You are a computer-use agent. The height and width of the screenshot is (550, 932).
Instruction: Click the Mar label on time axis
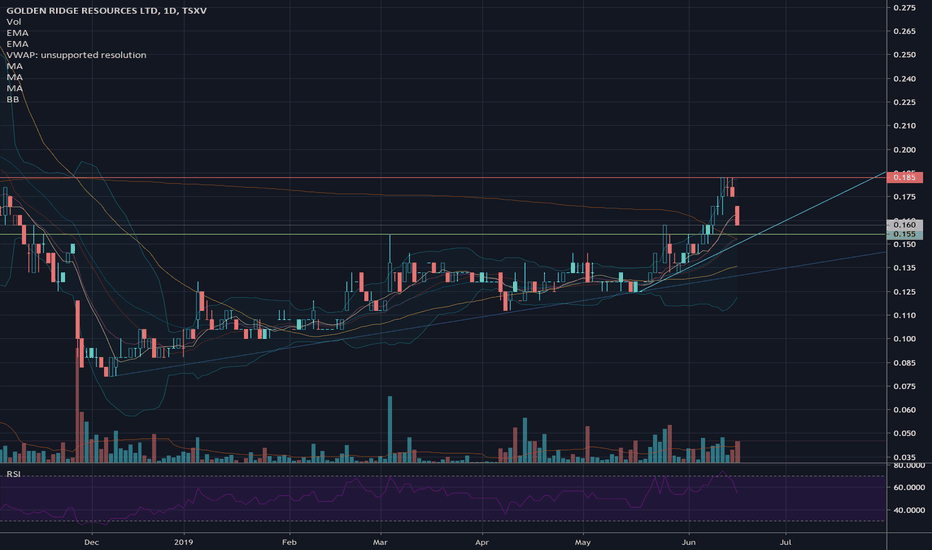(380, 542)
